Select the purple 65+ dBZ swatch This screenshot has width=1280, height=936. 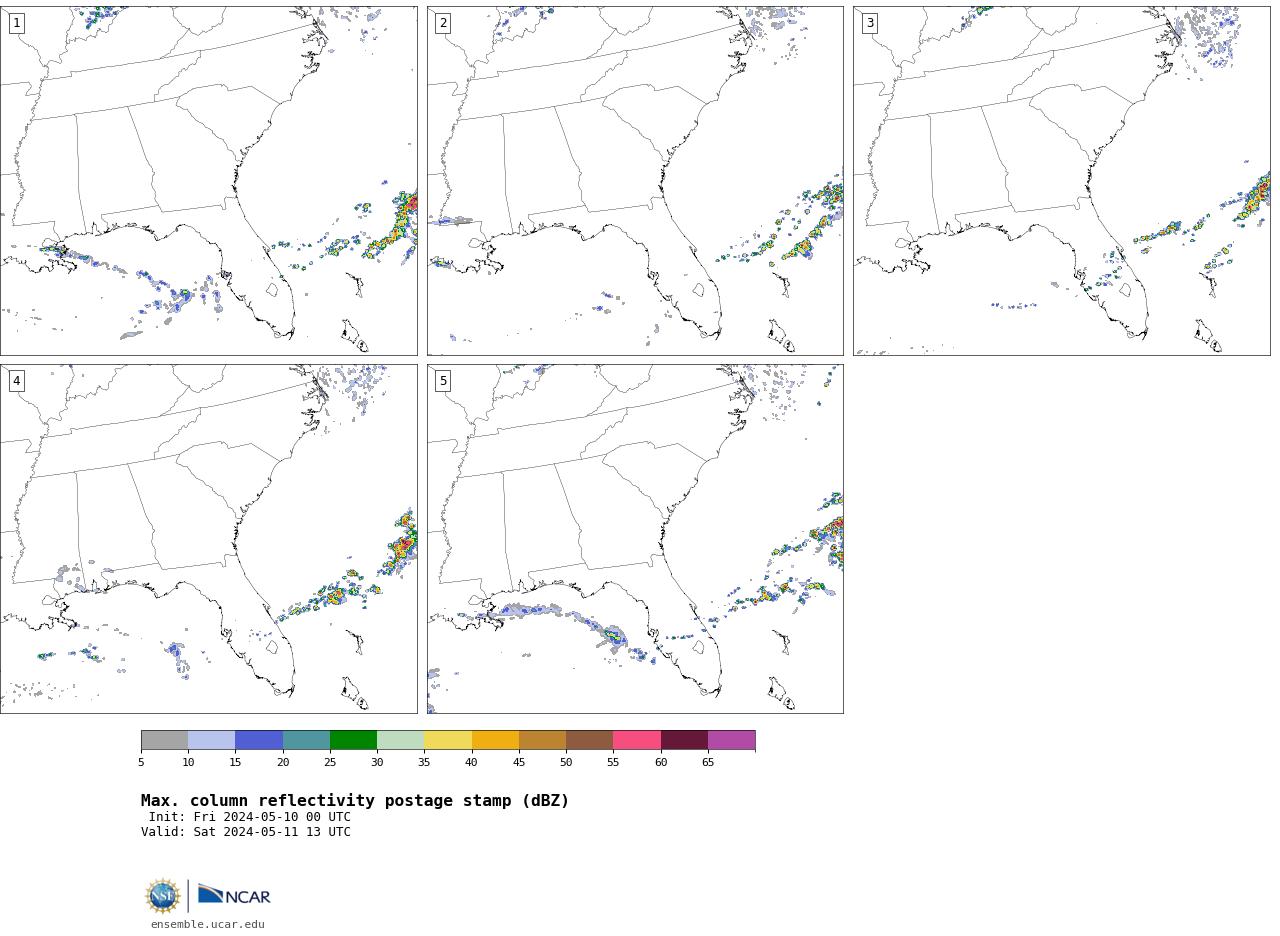click(731, 740)
